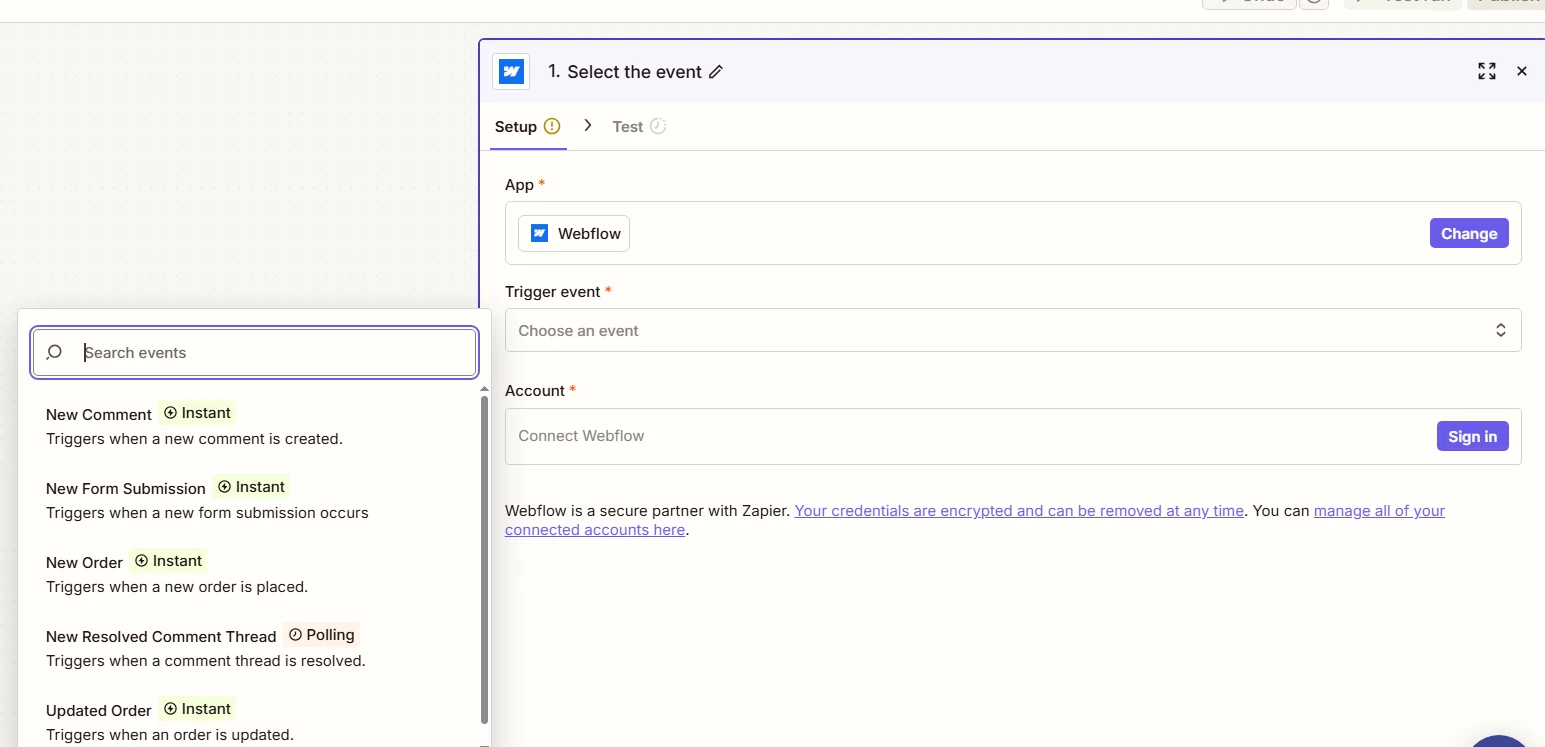
Task: Click the '1. Select the event' title
Action: point(625,72)
